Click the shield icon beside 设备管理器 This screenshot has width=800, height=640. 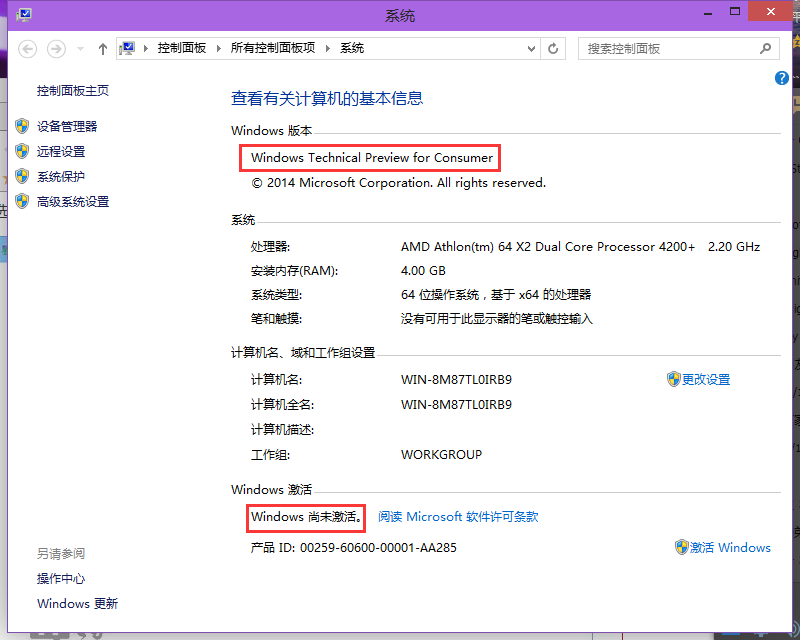[x=22, y=126]
